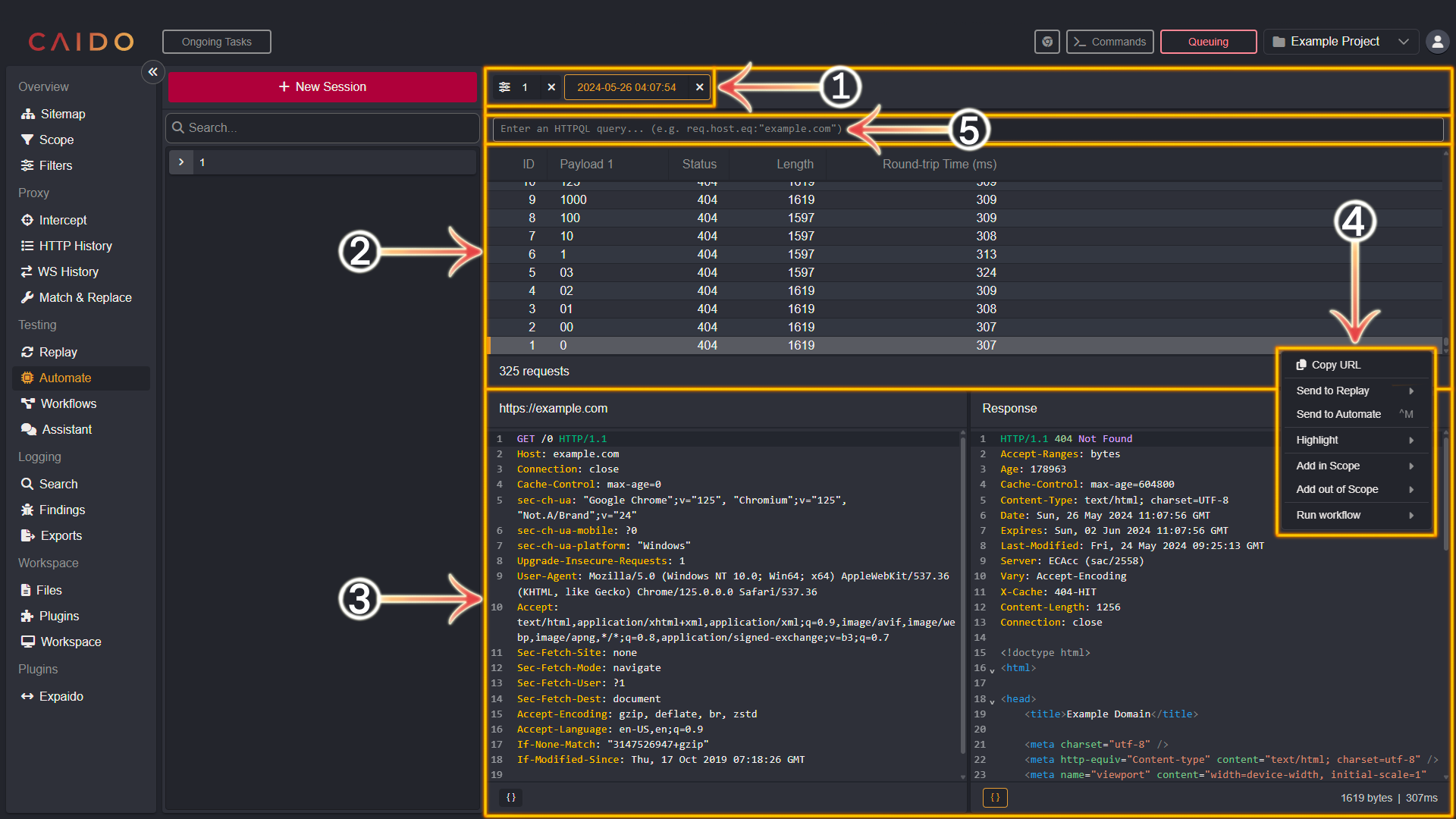Choose Send to Automate menu entry
Image resolution: width=1456 pixels, height=819 pixels.
point(1354,414)
